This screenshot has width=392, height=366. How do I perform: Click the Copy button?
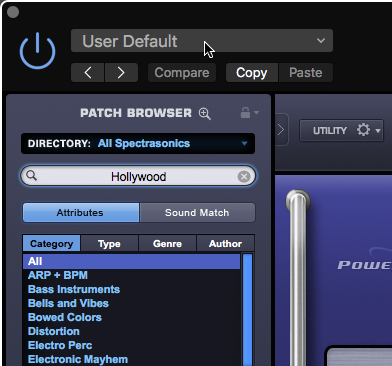(x=252, y=72)
